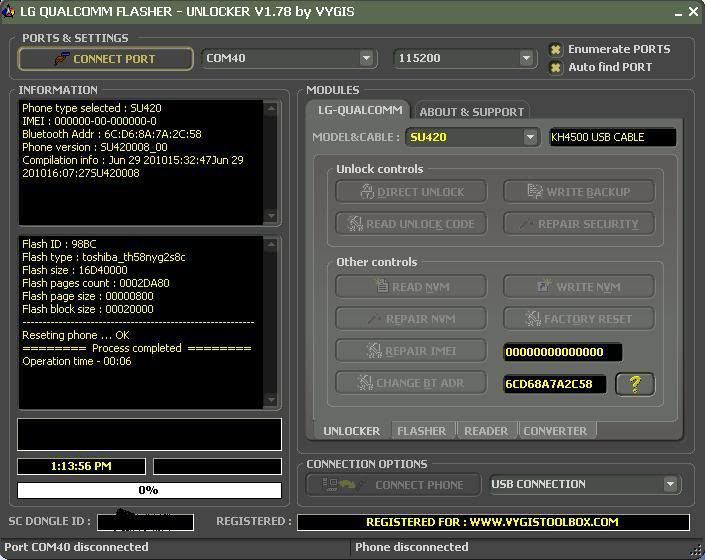The image size is (705, 560).
Task: Click the REPAIR NVM button
Action: pos(411,319)
